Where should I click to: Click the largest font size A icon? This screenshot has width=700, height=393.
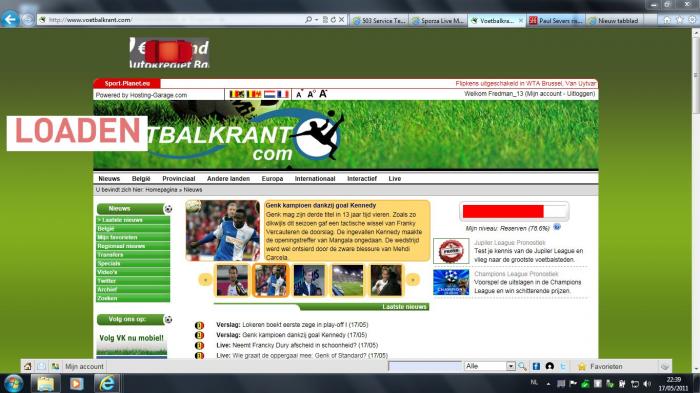click(x=323, y=94)
